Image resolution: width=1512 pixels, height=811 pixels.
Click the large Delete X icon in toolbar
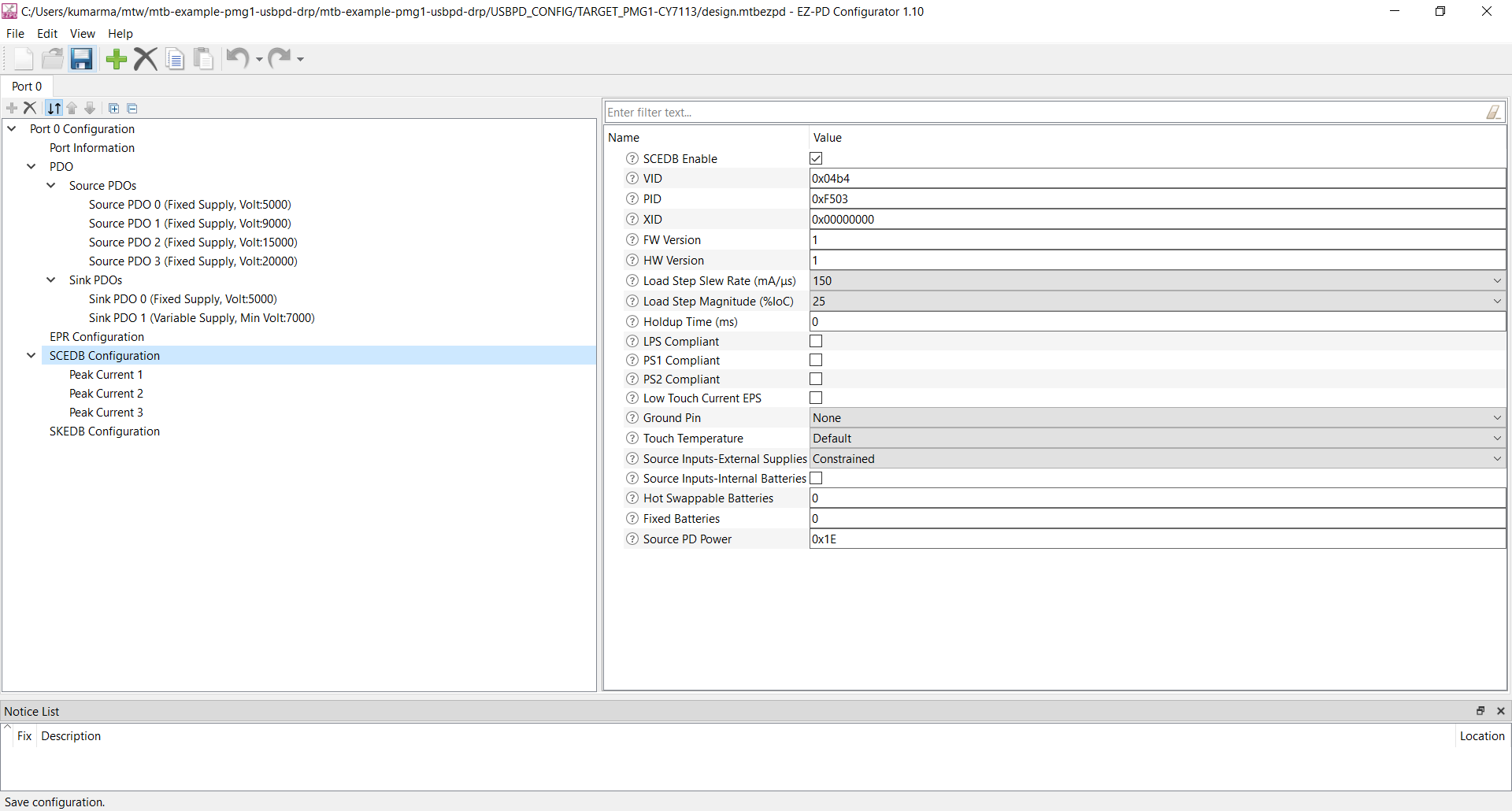(x=146, y=59)
